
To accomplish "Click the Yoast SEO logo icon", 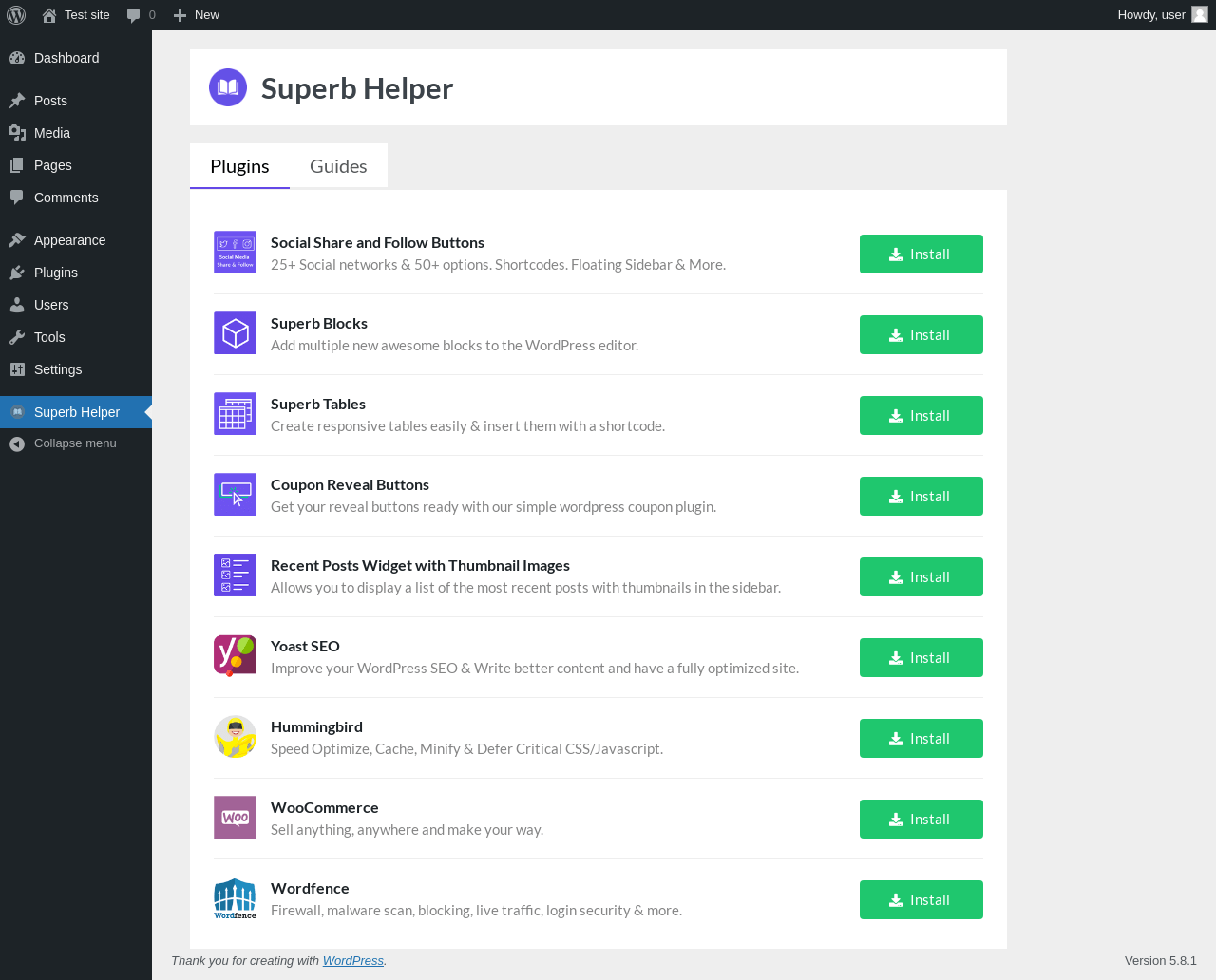I will [235, 656].
